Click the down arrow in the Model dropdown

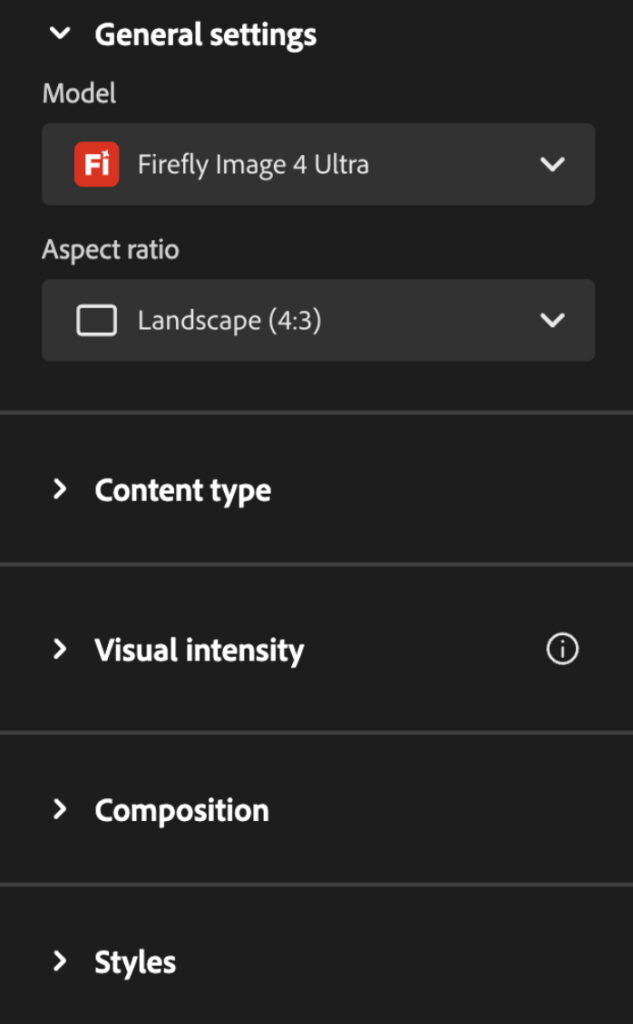[552, 164]
